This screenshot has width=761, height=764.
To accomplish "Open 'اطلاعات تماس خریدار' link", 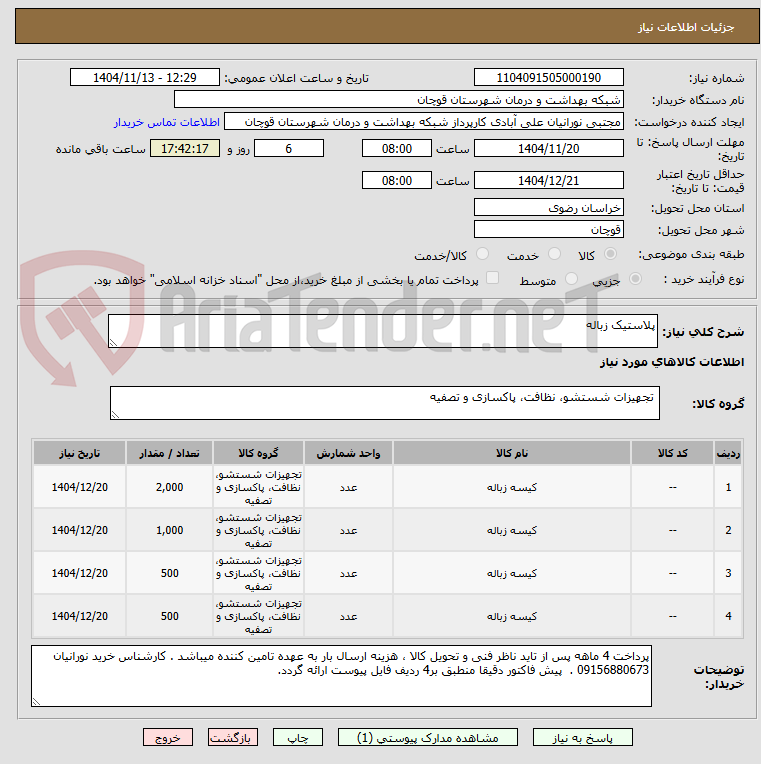I will tap(167, 122).
